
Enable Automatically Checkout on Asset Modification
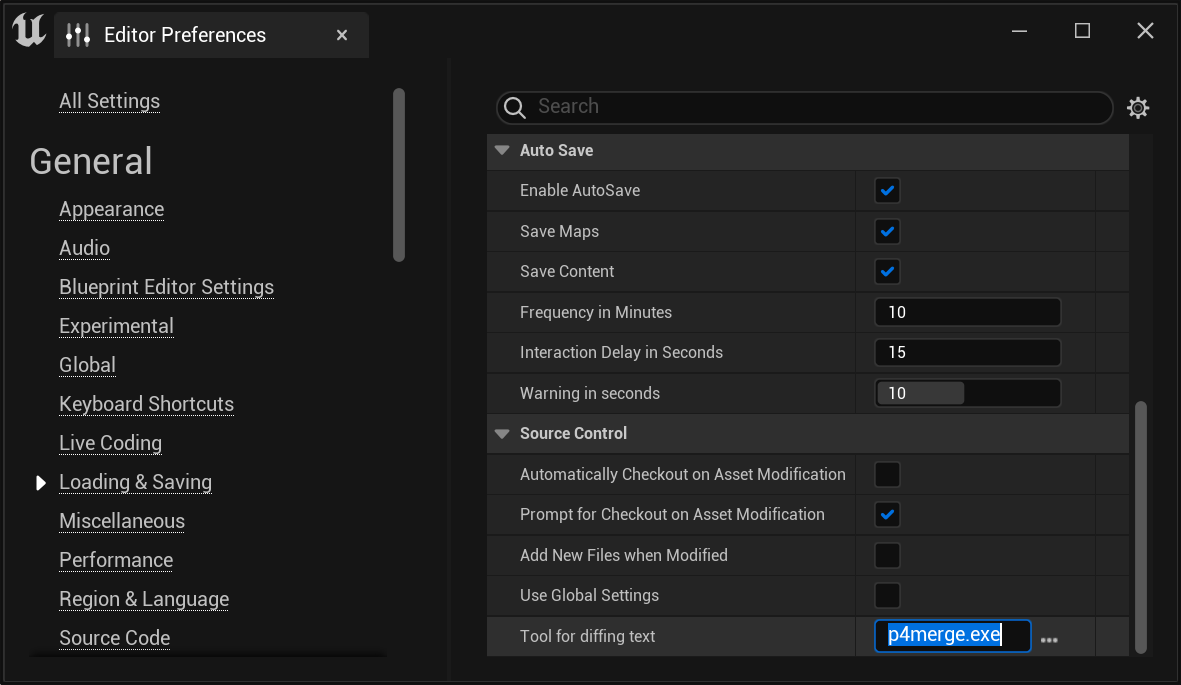[x=887, y=474]
